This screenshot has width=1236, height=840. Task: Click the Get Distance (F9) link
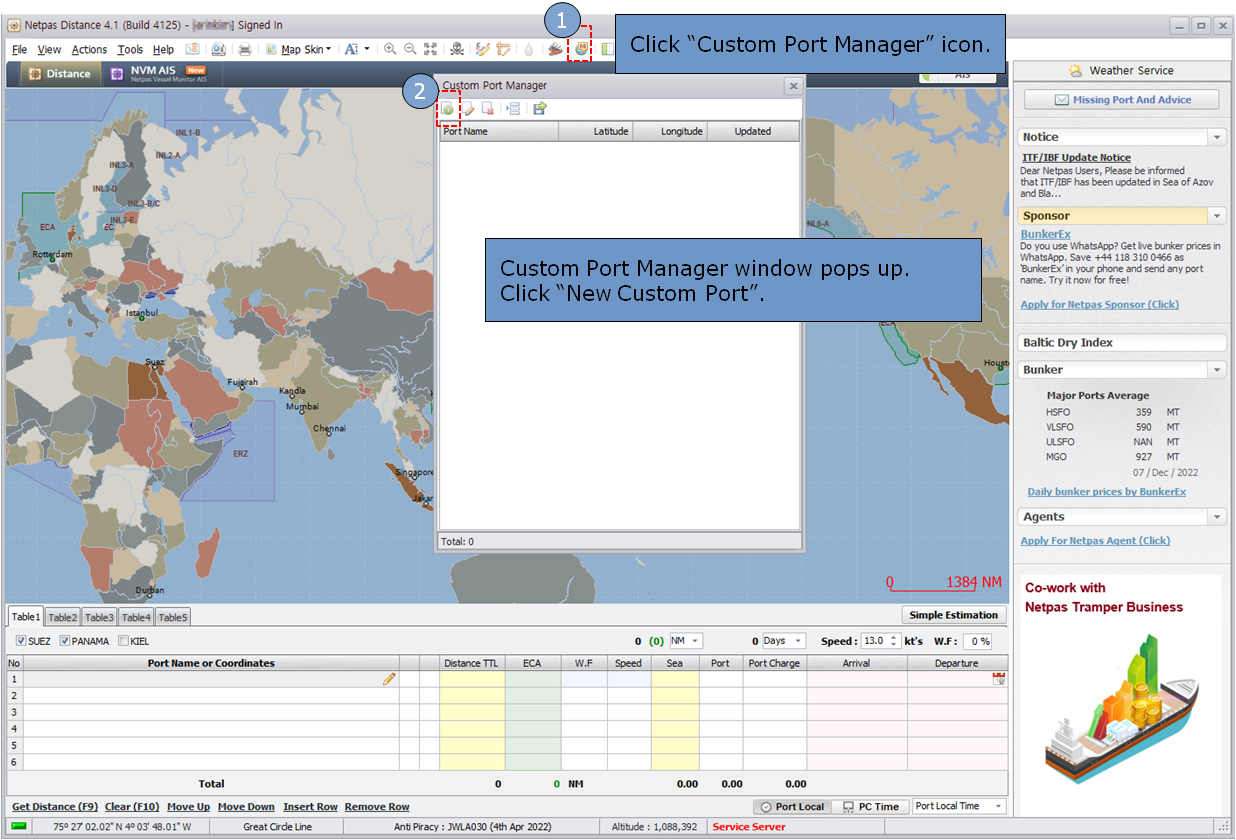pyautogui.click(x=55, y=807)
